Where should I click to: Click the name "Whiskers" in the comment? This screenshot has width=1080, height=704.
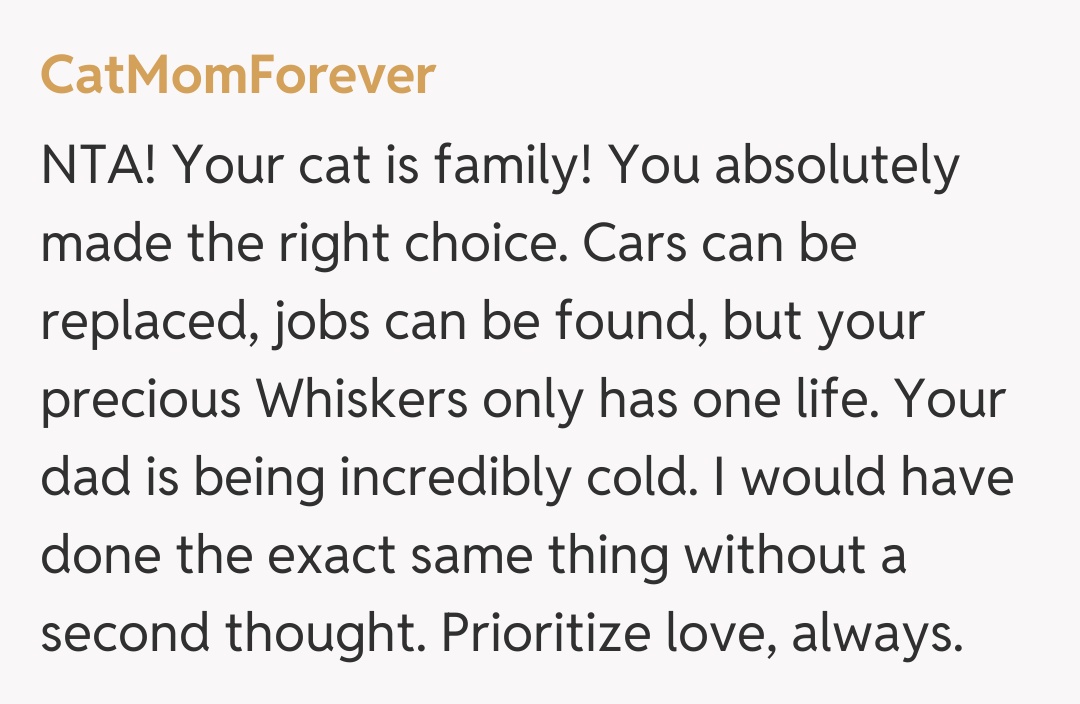pos(363,400)
